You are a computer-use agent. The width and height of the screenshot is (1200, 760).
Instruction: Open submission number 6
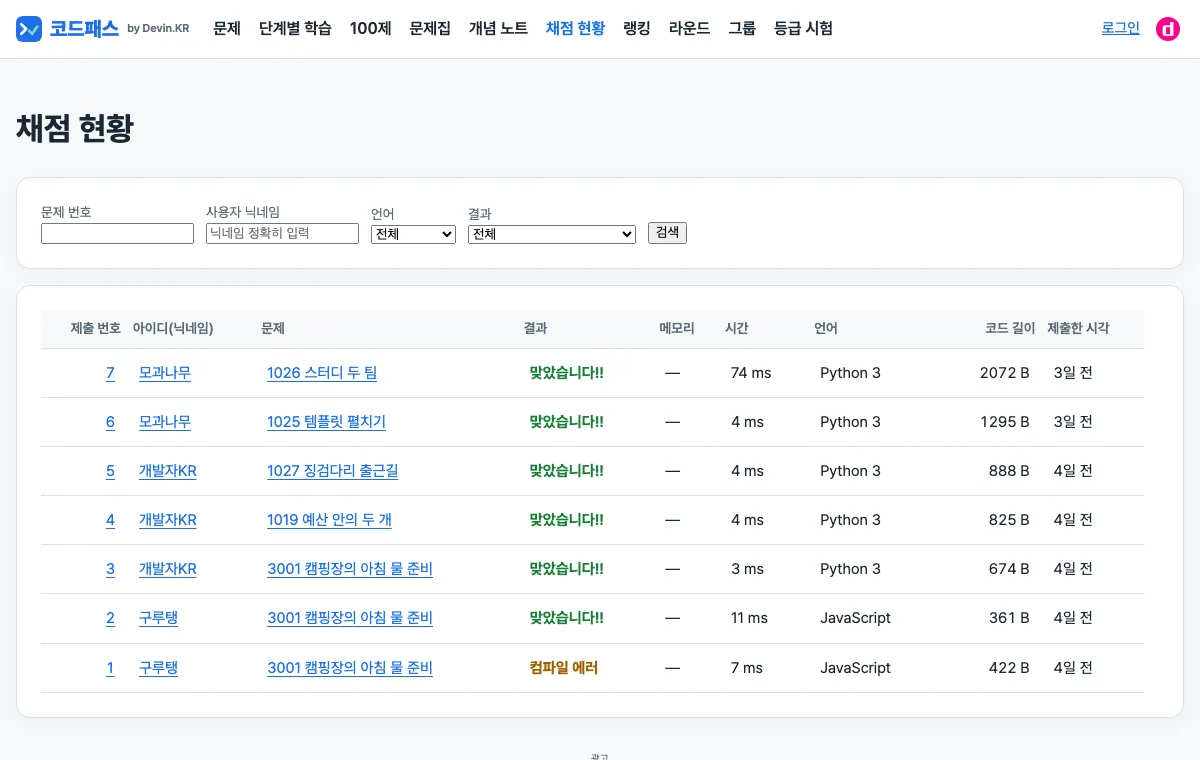tap(110, 422)
